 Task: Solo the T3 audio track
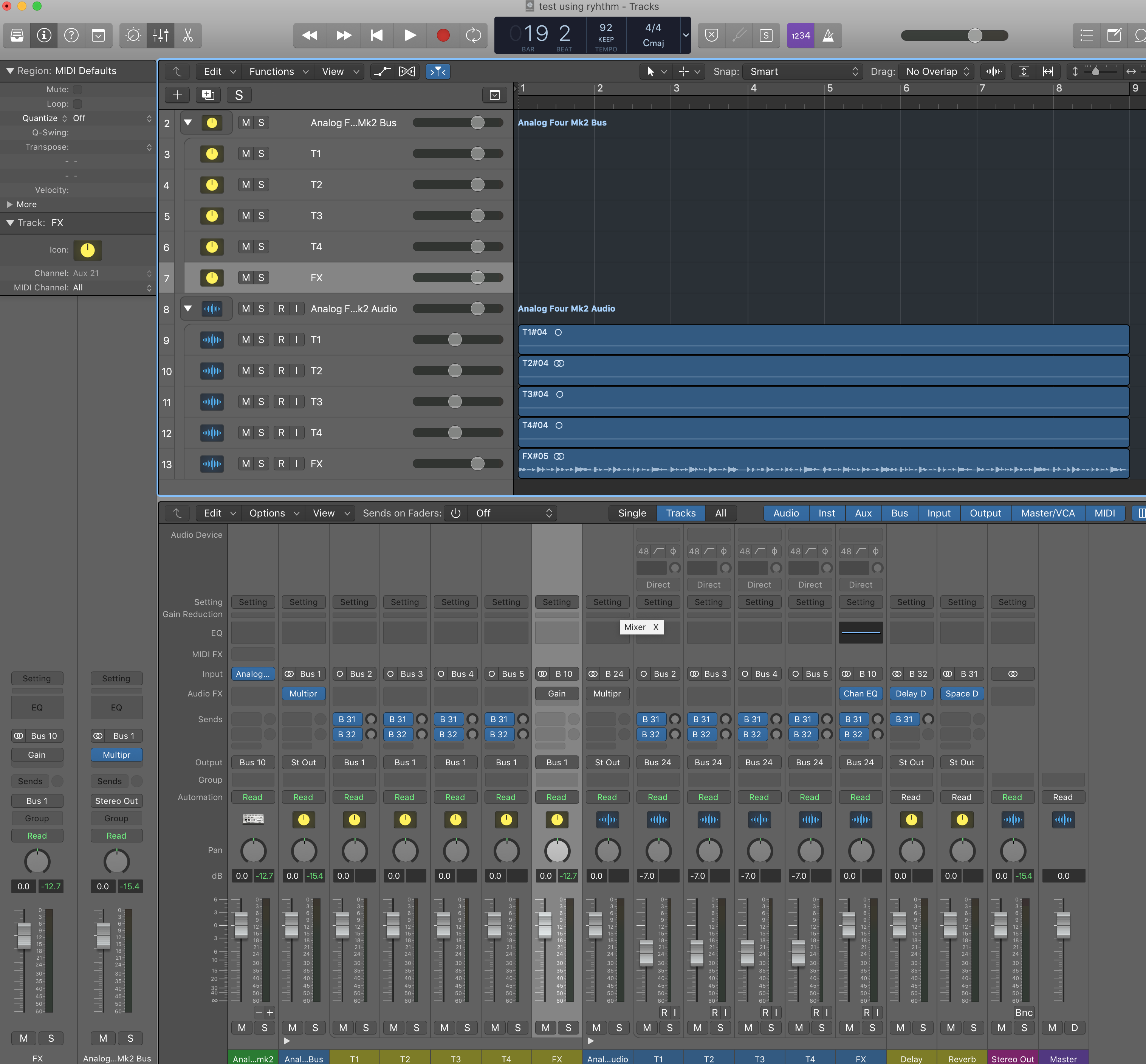(x=261, y=402)
